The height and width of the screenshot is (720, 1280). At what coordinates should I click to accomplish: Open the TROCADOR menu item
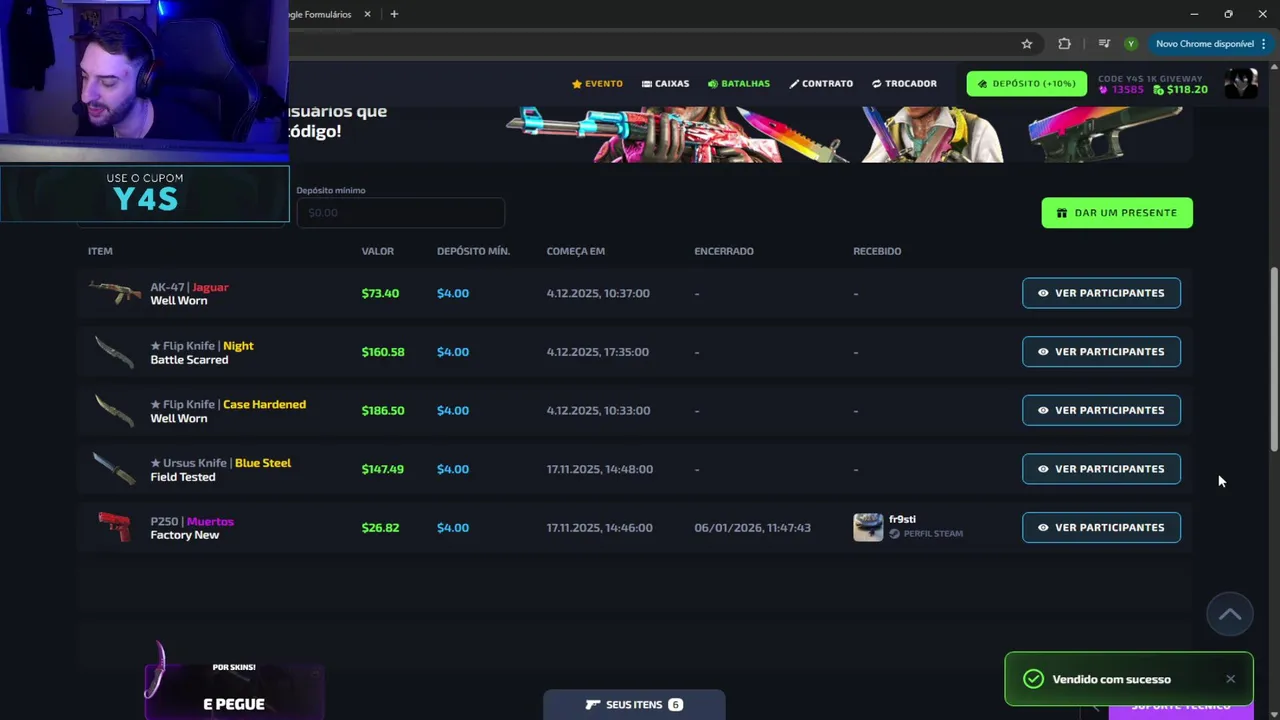(904, 84)
